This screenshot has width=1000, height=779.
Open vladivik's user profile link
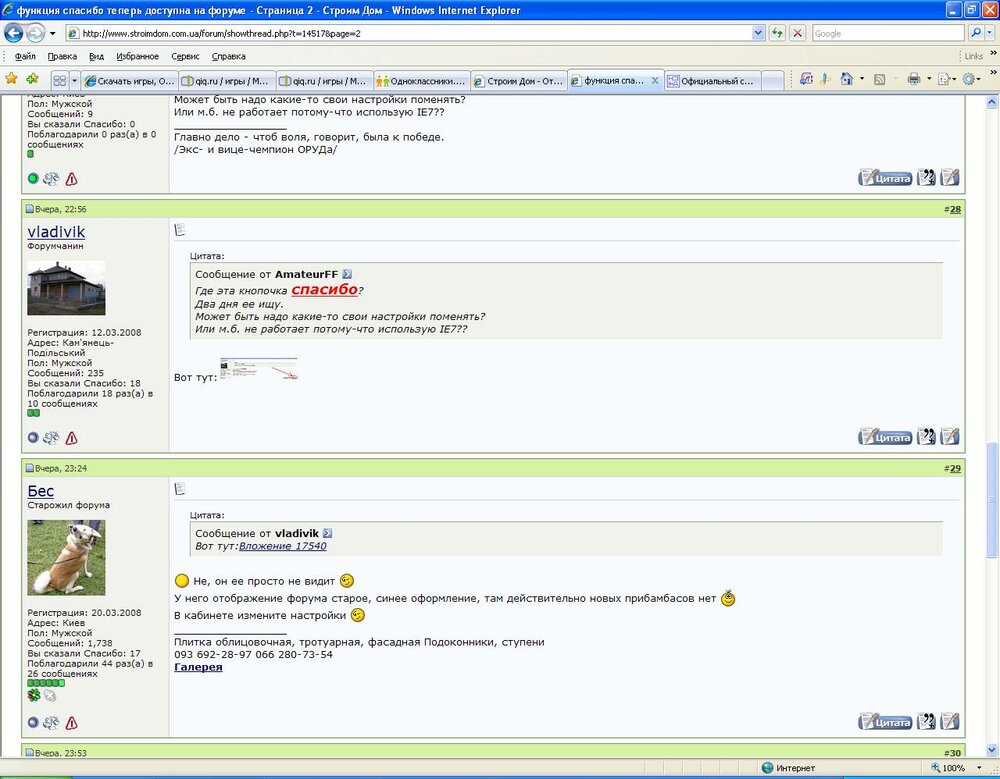point(56,232)
